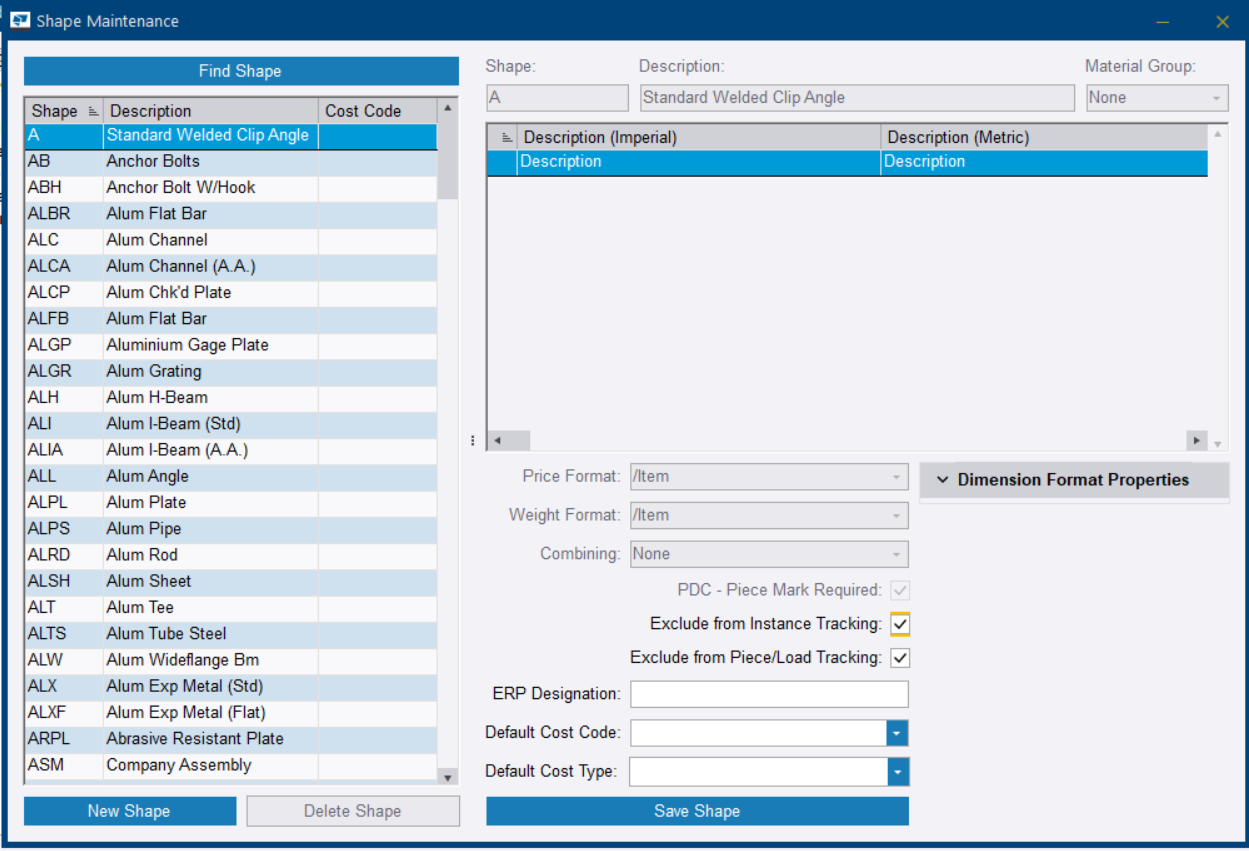Open the Default Cost Code dropdown arrow
Image resolution: width=1249 pixels, height=851 pixels.
point(898,732)
